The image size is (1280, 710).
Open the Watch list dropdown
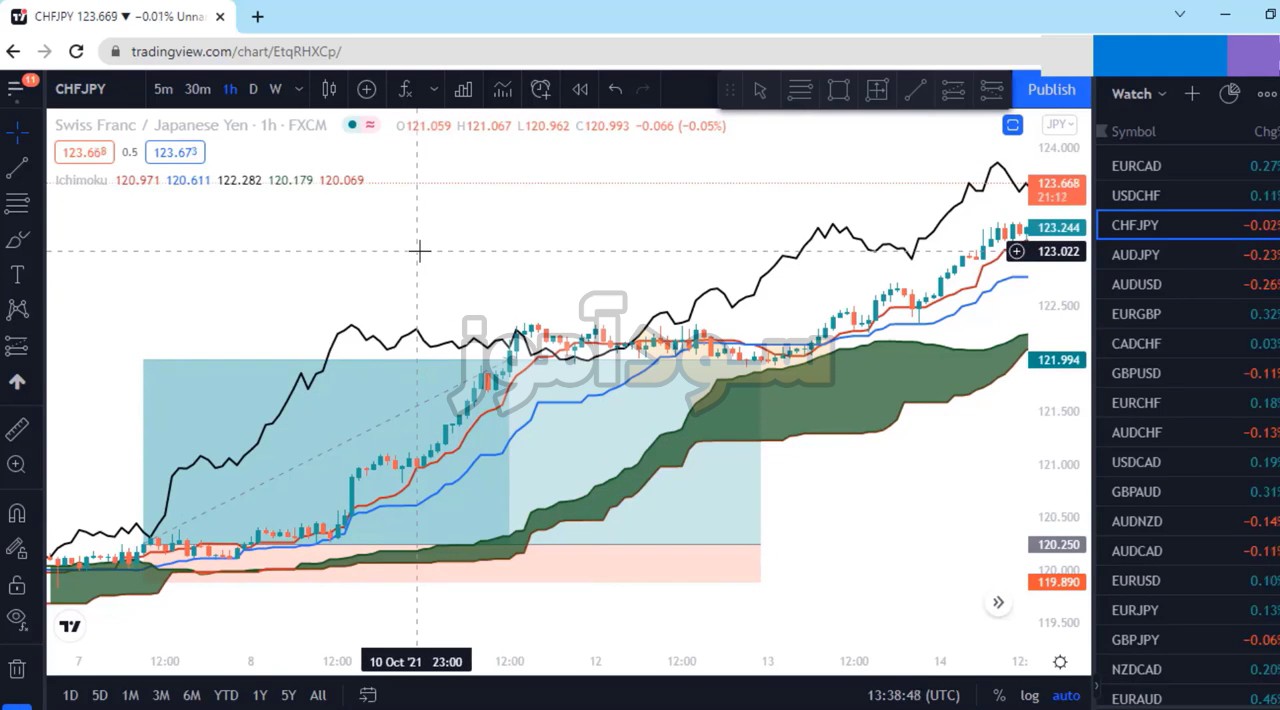[x=1139, y=94]
